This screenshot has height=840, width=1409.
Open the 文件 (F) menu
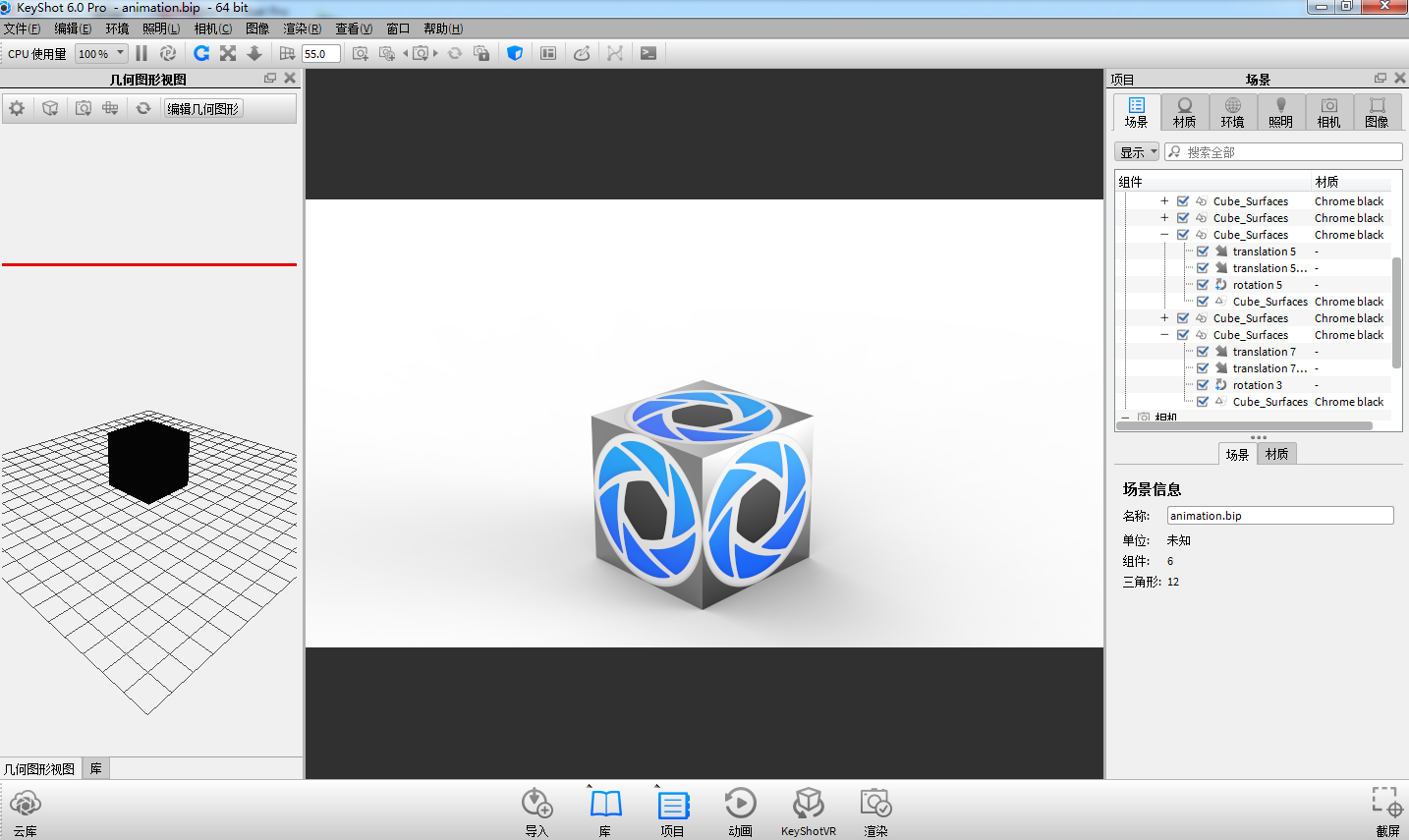point(22,28)
